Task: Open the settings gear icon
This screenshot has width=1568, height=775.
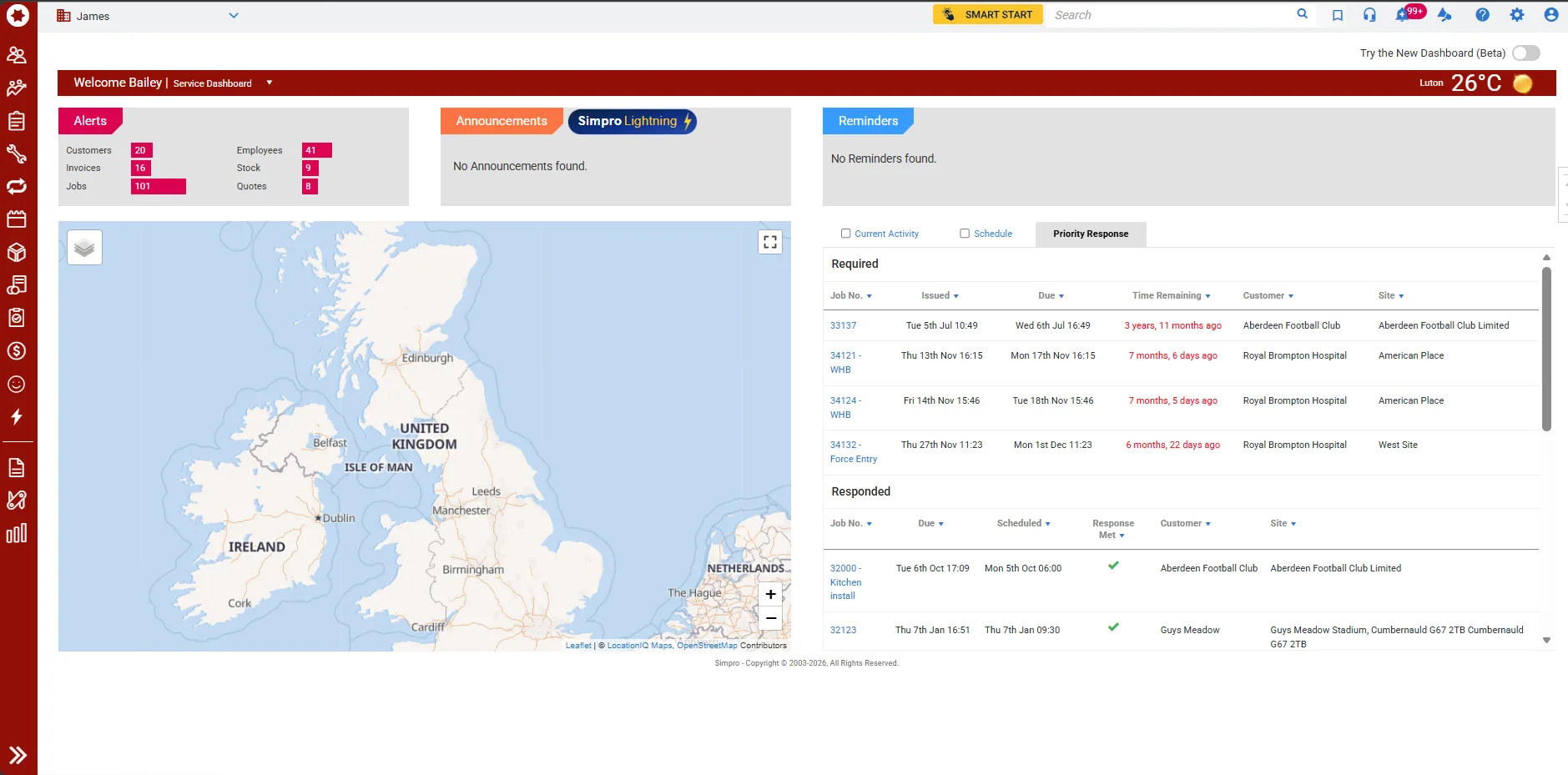Action: 1517,15
